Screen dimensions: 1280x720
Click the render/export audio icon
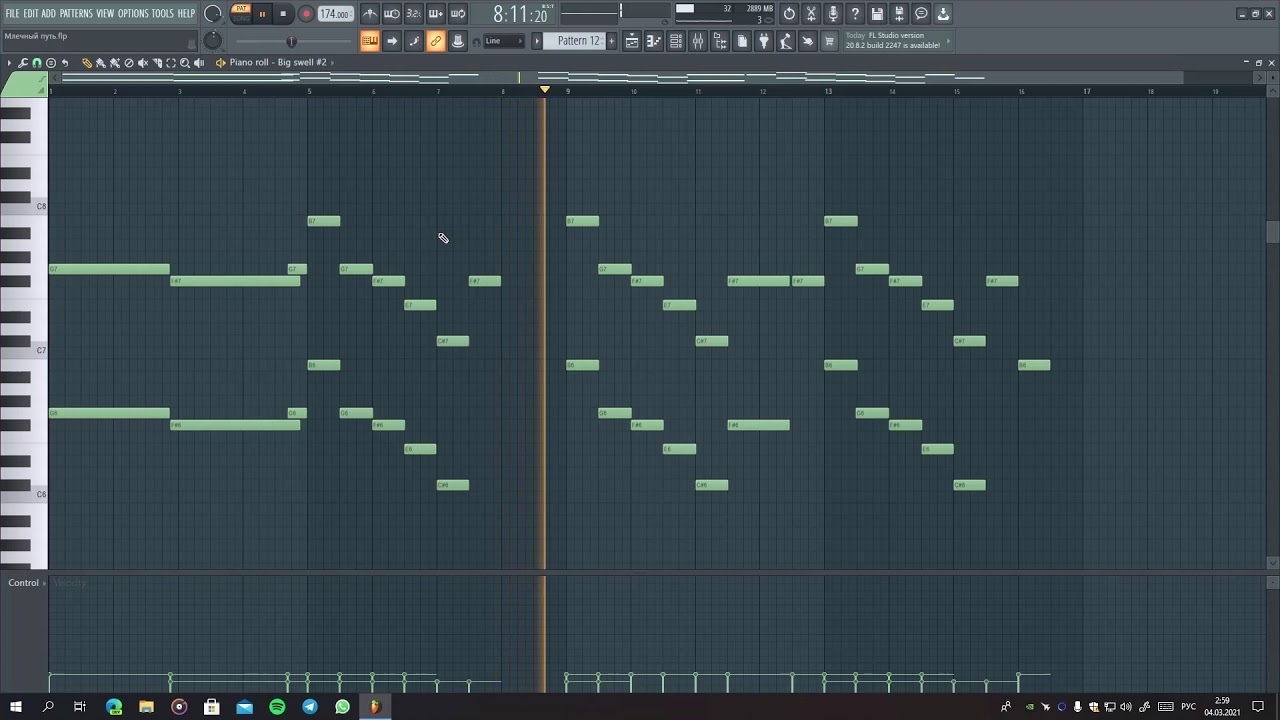coord(899,14)
